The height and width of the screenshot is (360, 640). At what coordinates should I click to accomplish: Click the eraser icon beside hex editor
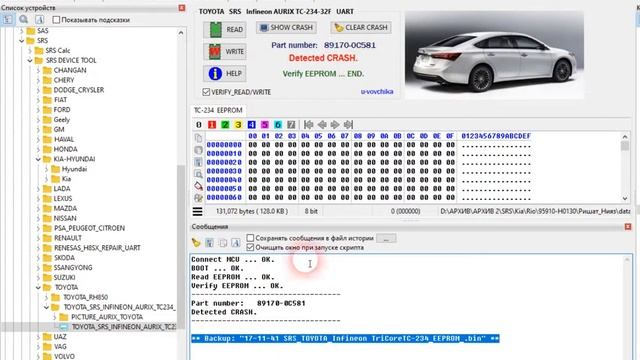coord(198,186)
